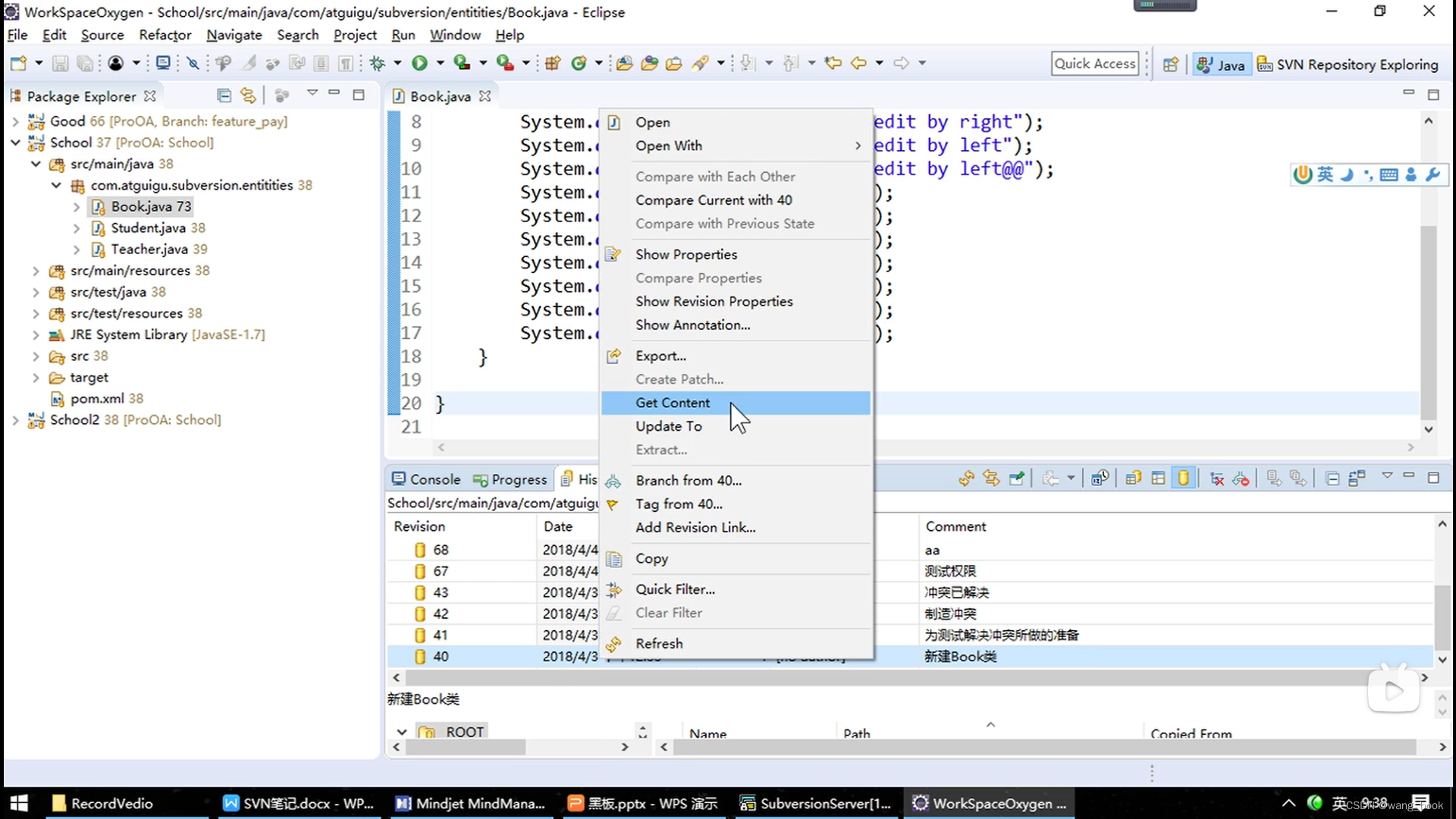Toggle the Local revisions mode icon
1456x819 pixels.
tap(1158, 479)
